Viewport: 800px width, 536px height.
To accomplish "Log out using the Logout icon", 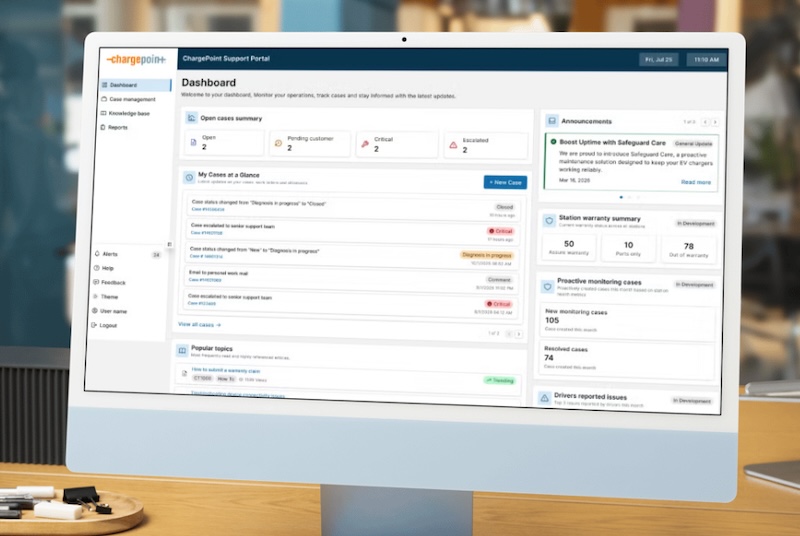I will tap(95, 326).
